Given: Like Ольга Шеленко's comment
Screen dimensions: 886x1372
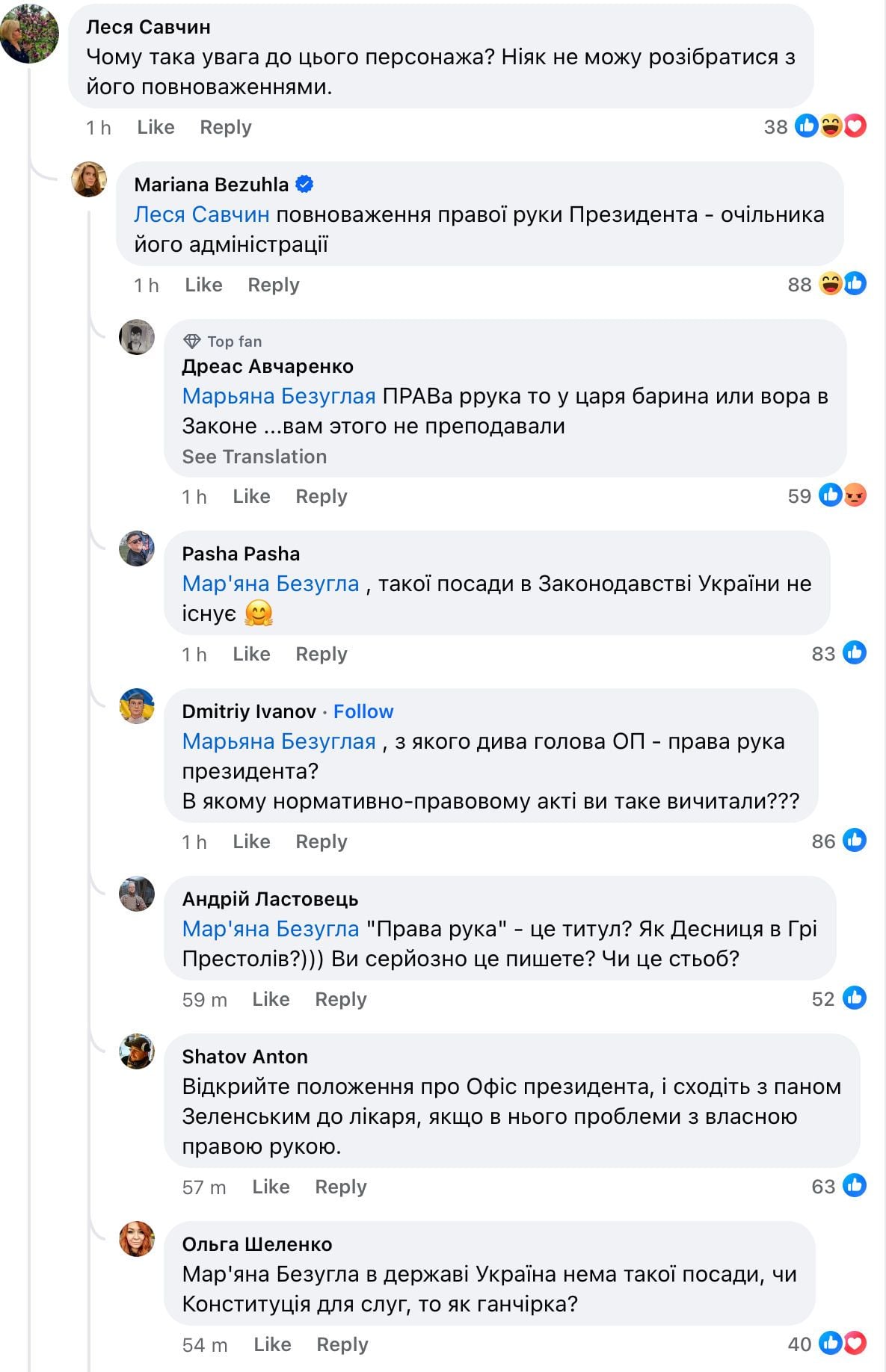Looking at the screenshot, I should [272, 1344].
